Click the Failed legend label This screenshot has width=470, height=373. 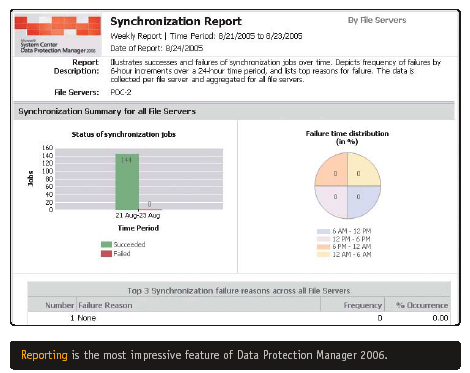click(122, 254)
